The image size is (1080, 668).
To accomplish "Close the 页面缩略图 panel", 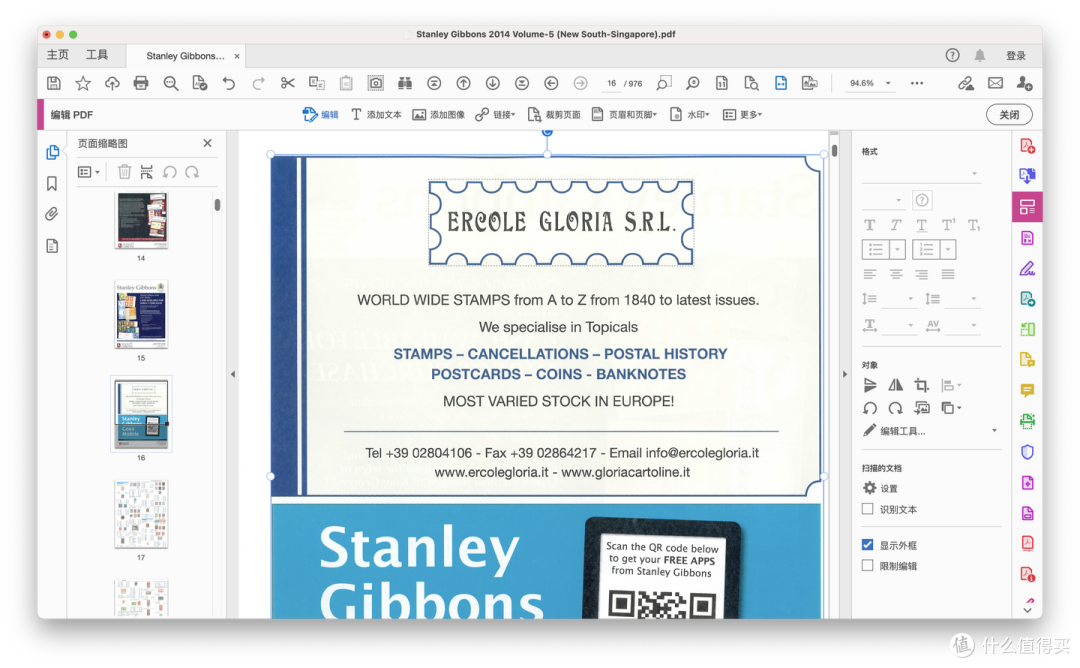I will click(x=207, y=143).
